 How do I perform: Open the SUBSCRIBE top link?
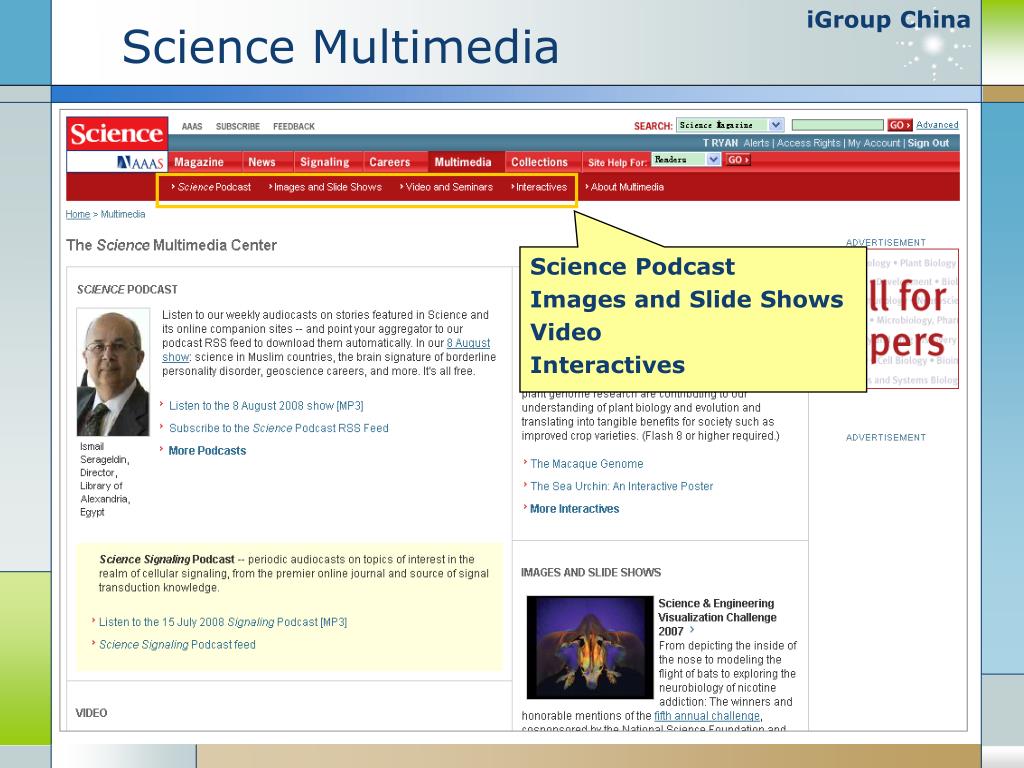coord(238,126)
